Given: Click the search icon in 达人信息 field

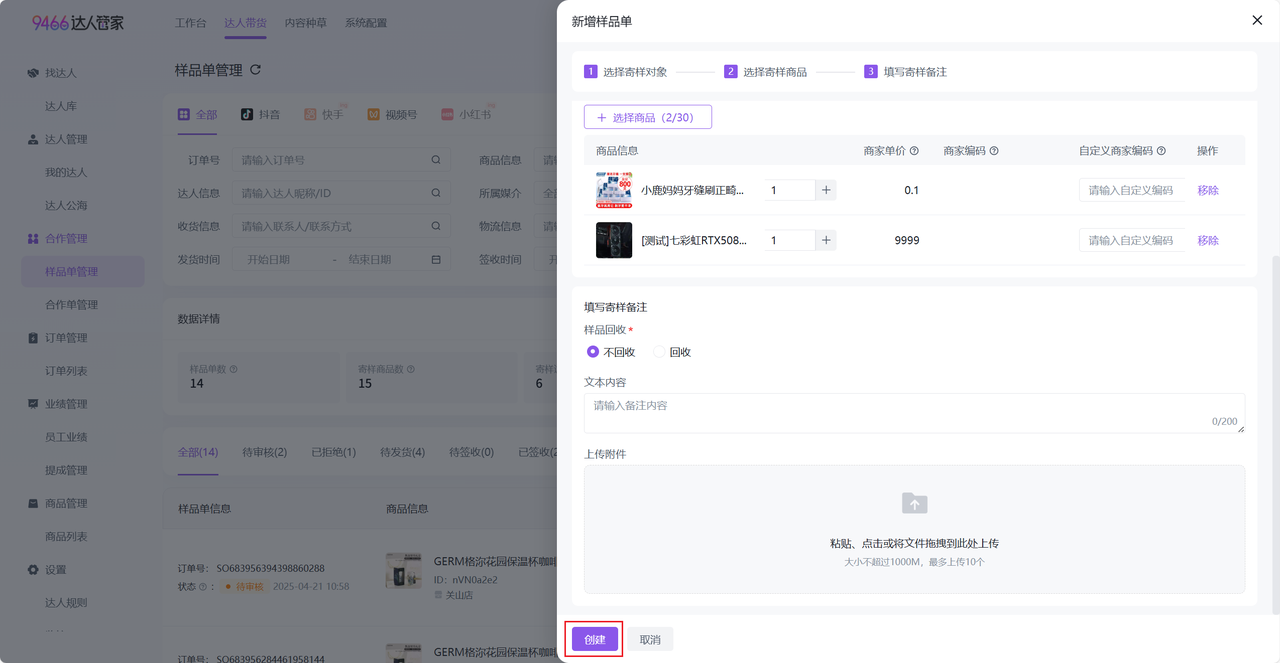Looking at the screenshot, I should pyautogui.click(x=436, y=193).
